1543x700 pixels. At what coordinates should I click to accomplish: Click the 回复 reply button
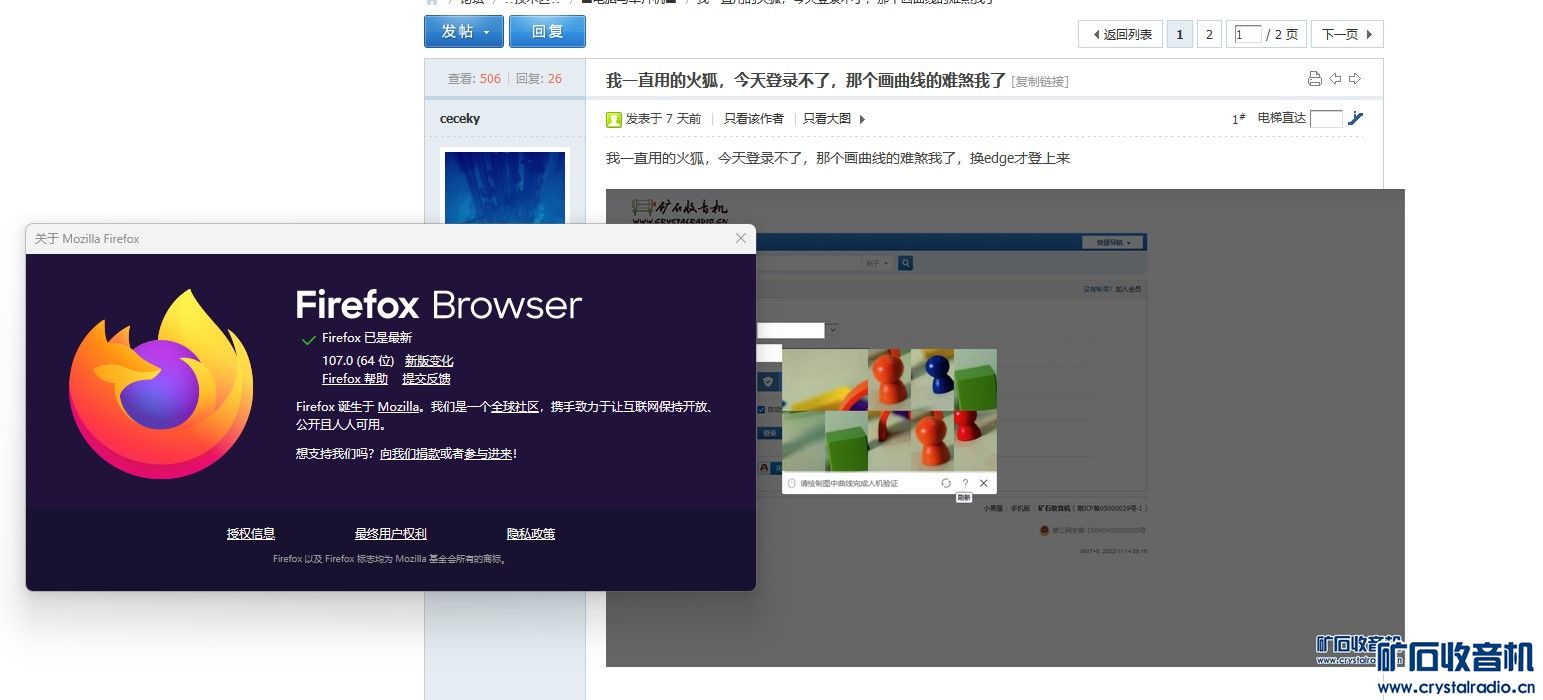[x=547, y=31]
